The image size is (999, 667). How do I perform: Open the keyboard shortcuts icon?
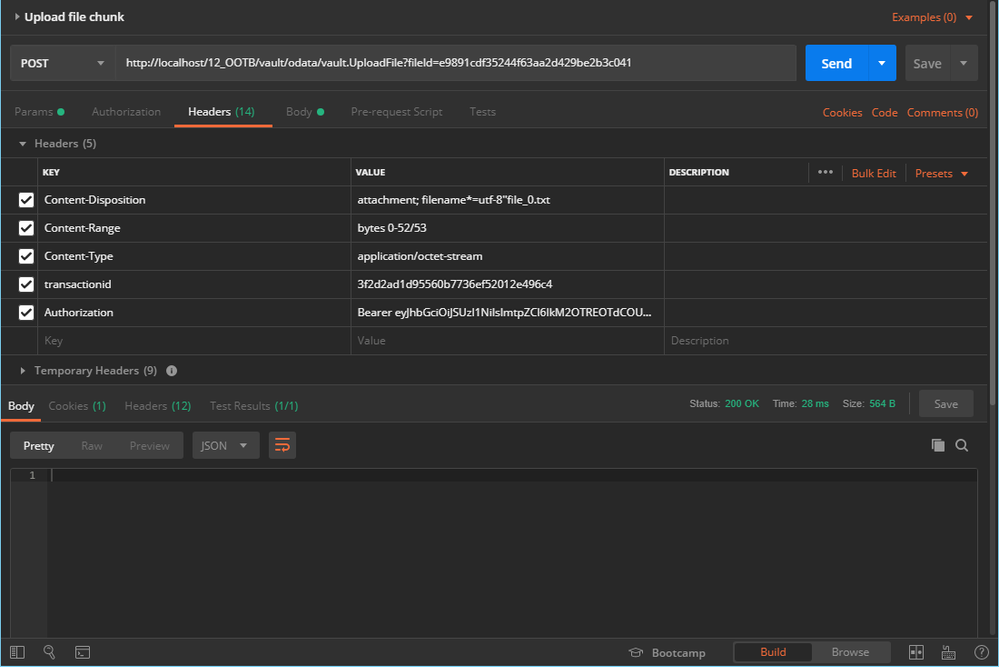[x=948, y=652]
